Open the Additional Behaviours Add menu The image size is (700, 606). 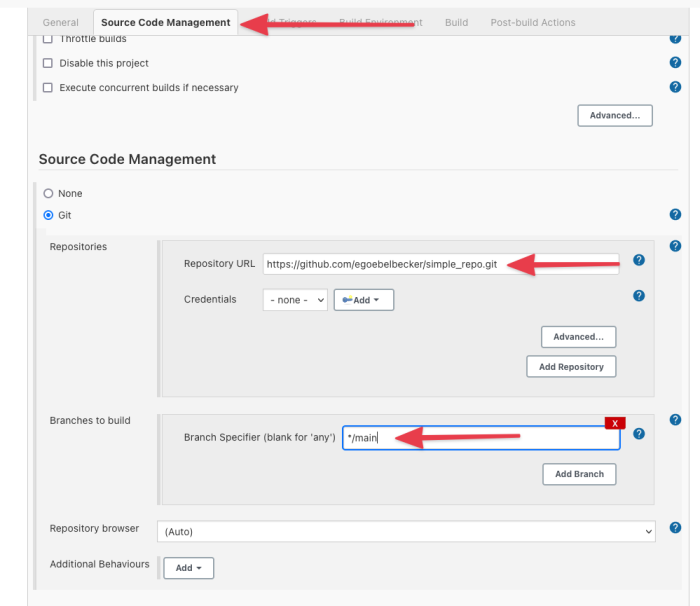pos(188,568)
